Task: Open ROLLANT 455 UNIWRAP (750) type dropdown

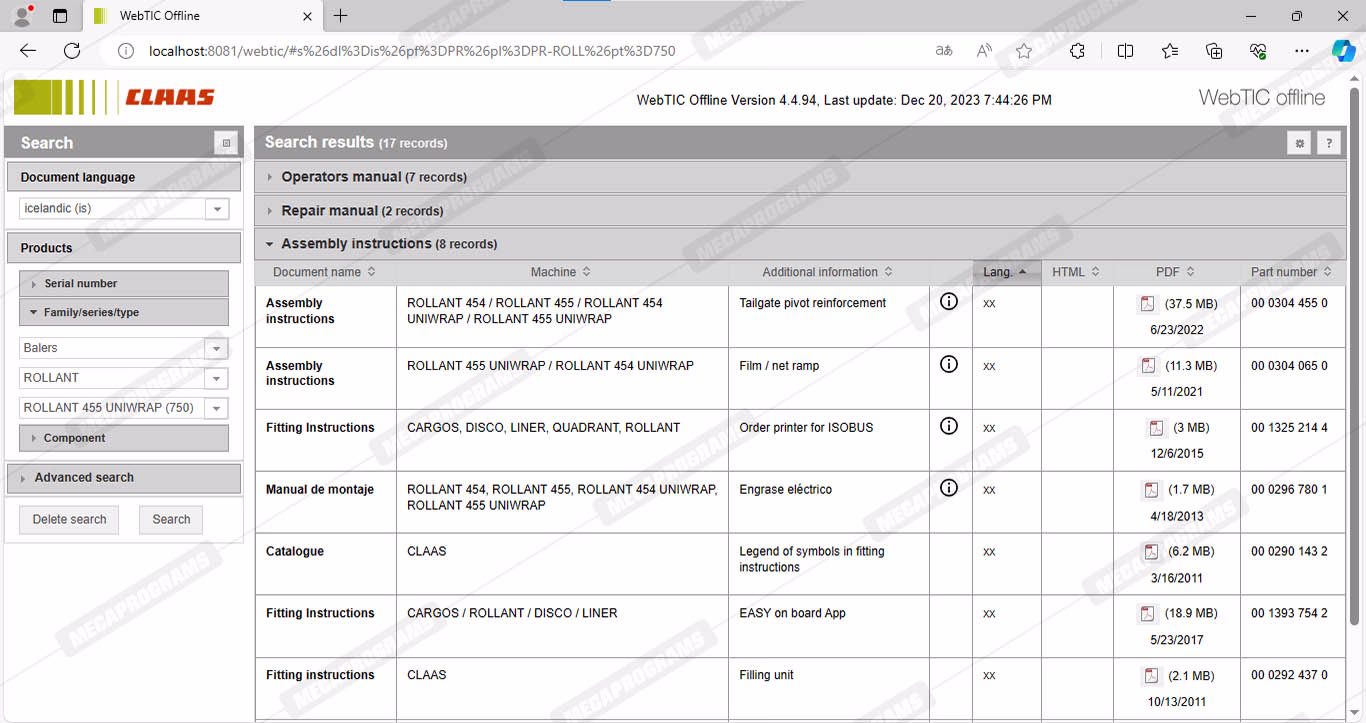Action: click(x=217, y=408)
